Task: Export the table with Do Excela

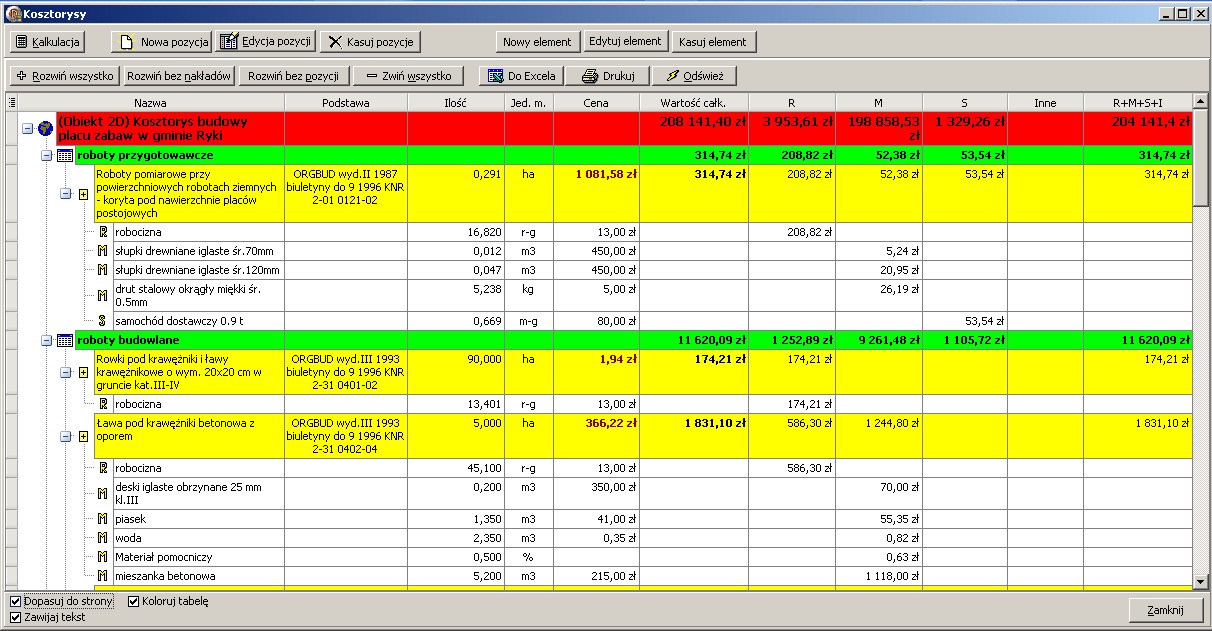Action: tap(521, 76)
